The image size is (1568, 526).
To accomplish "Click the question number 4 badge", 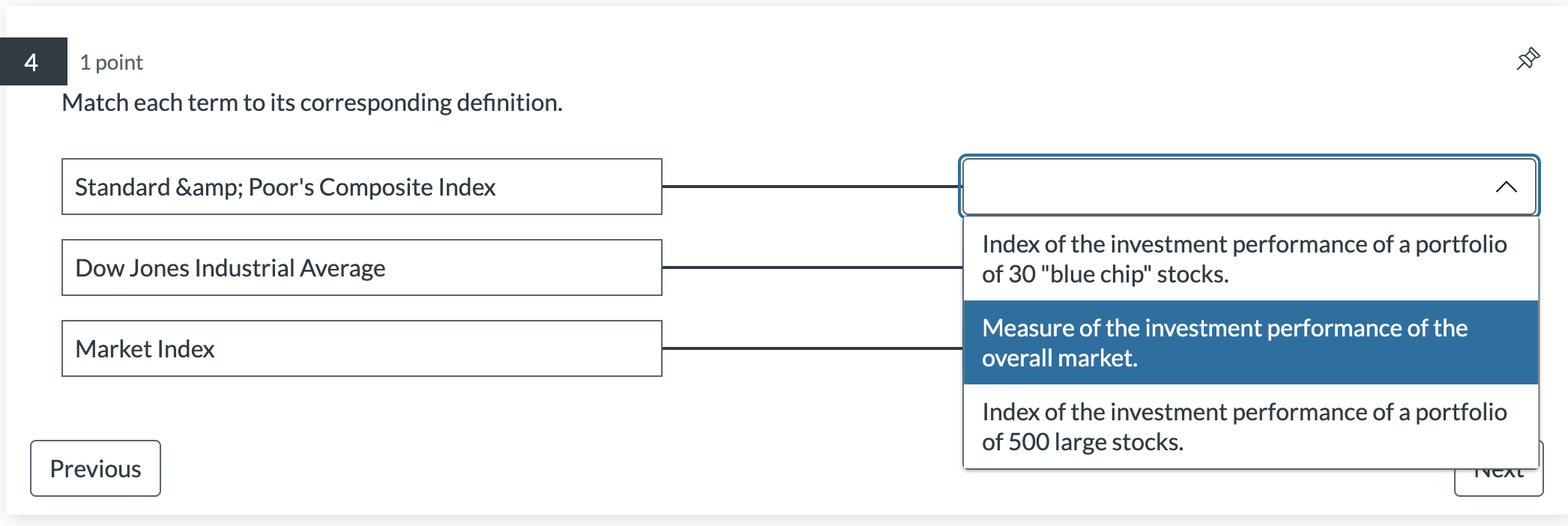I will tap(32, 62).
